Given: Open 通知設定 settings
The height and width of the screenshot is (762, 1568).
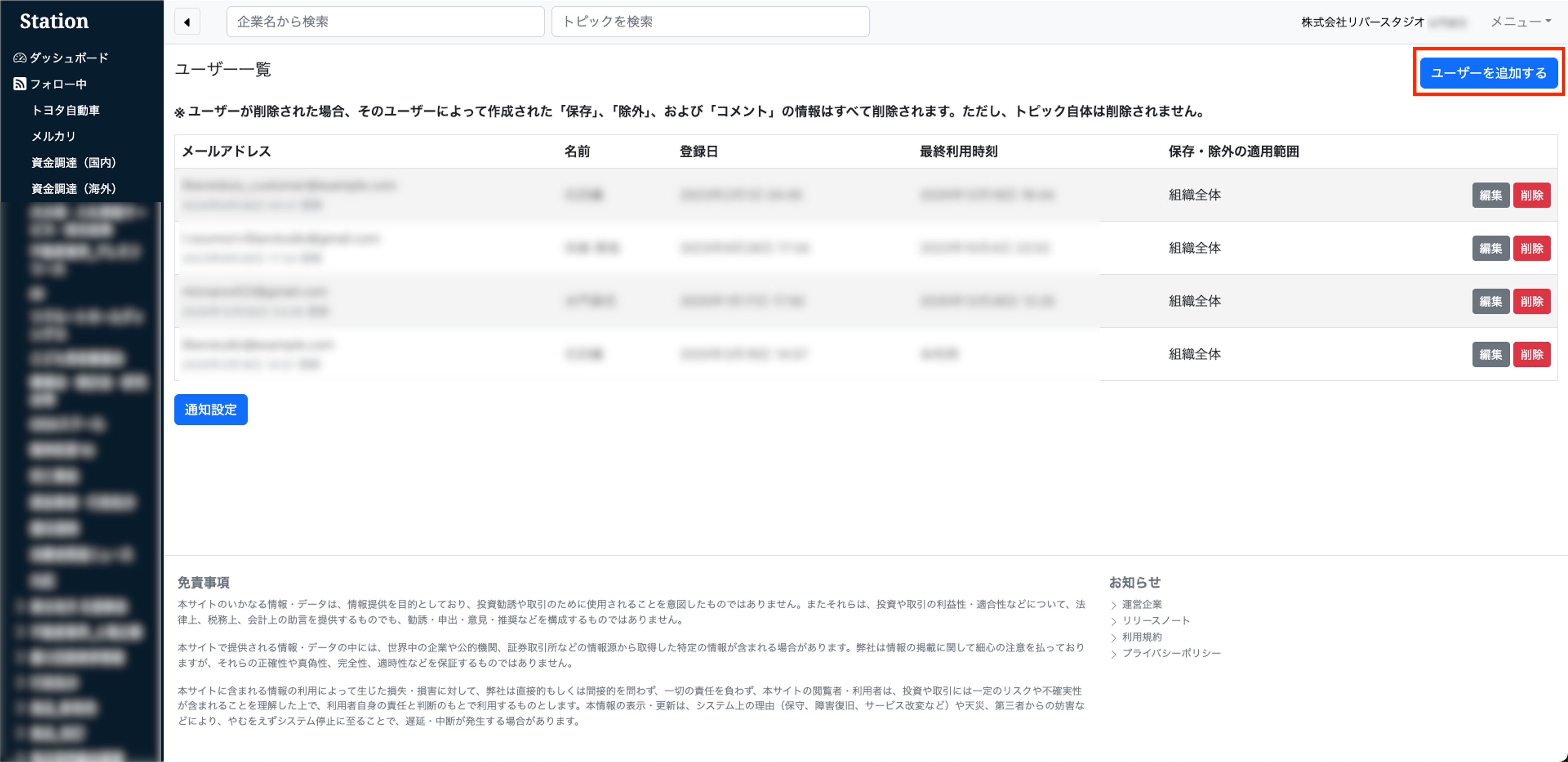Looking at the screenshot, I should 210,410.
